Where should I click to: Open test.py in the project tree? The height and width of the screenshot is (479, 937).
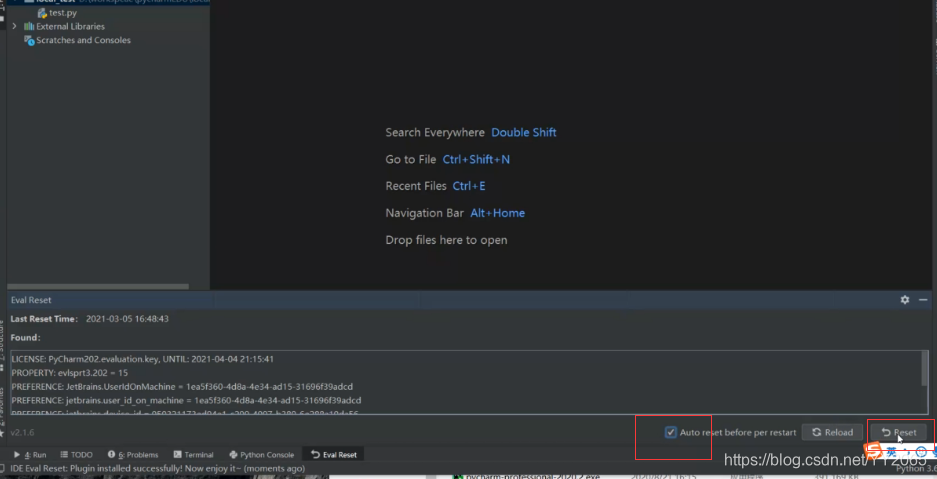coord(63,13)
